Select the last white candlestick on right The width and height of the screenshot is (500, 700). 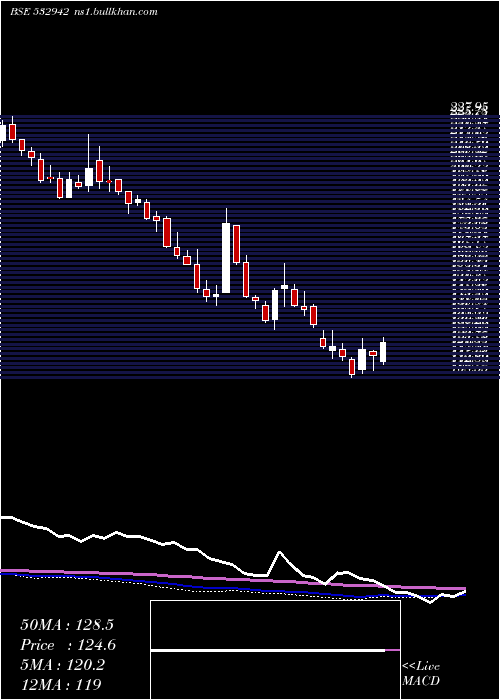point(383,352)
